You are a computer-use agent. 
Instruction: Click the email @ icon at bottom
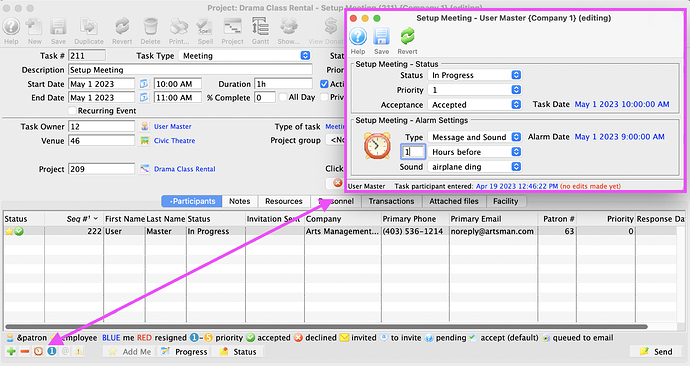click(65, 351)
